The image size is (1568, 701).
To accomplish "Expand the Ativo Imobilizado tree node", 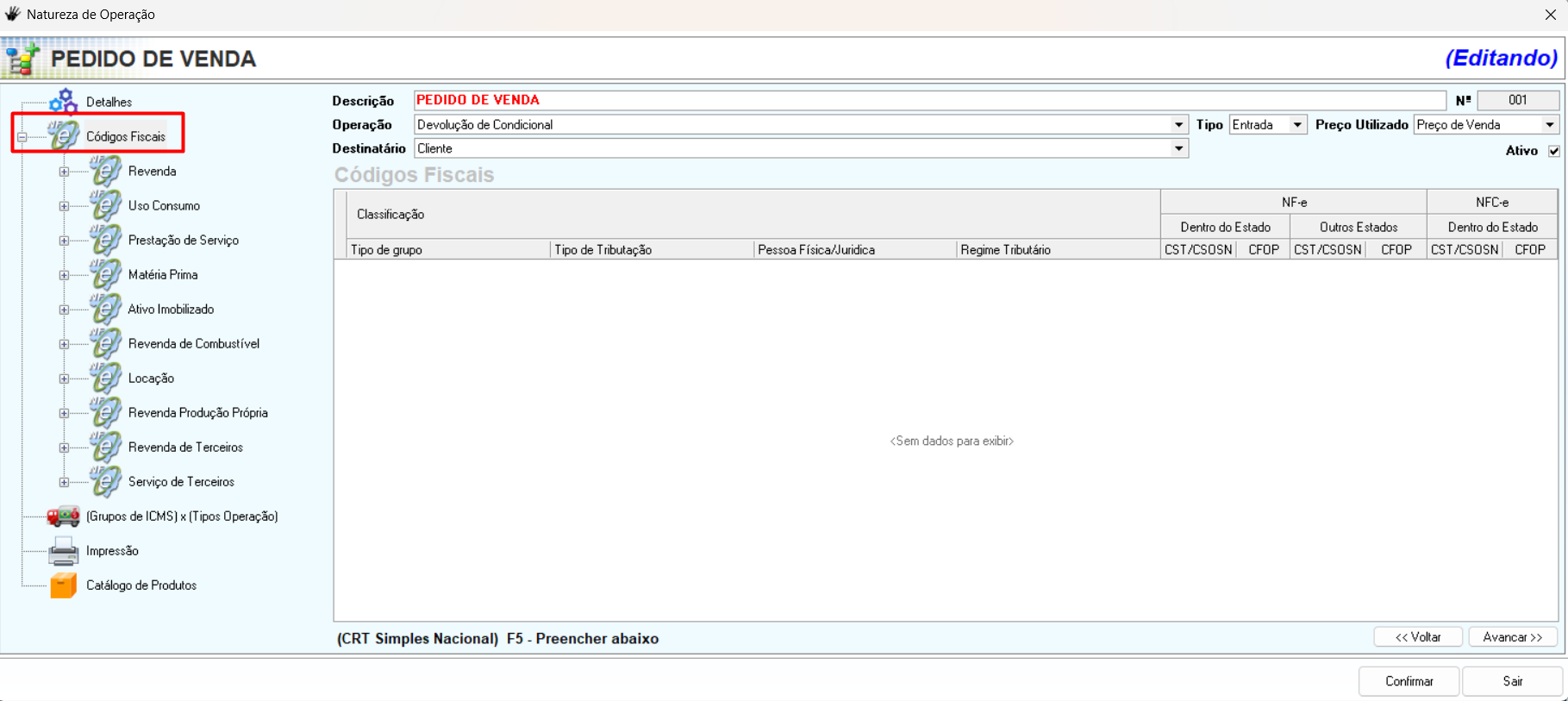I will tap(64, 310).
